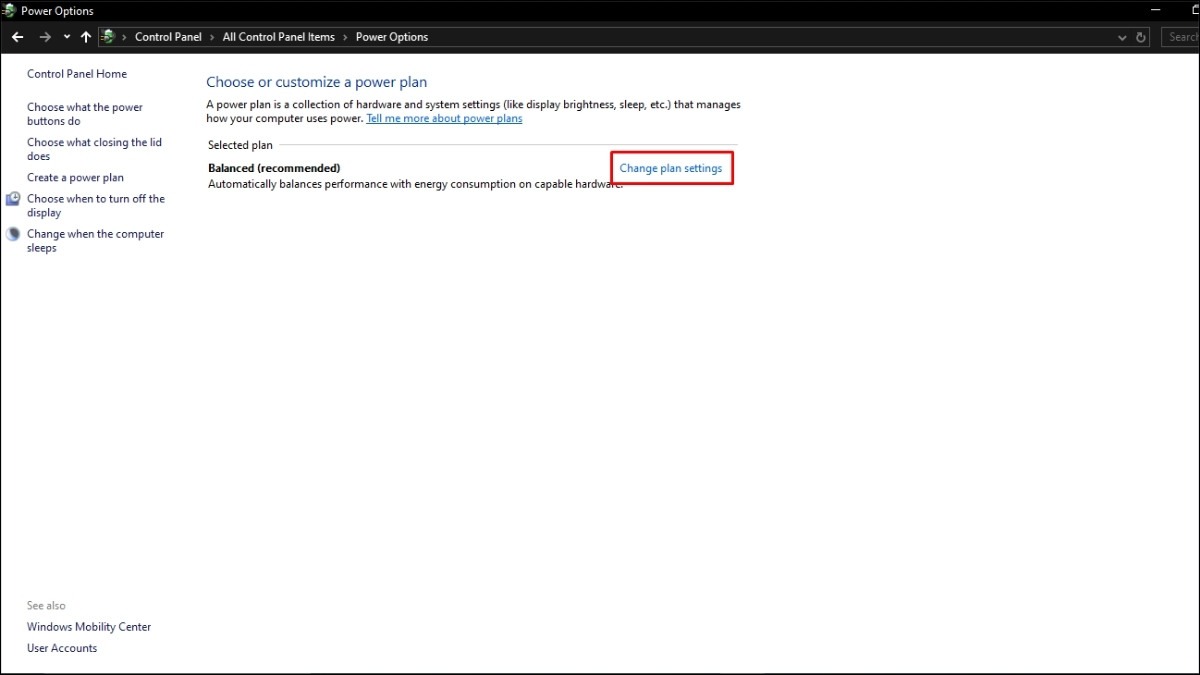The image size is (1200, 675).
Task: Click the forward navigation arrow
Action: (x=44, y=37)
